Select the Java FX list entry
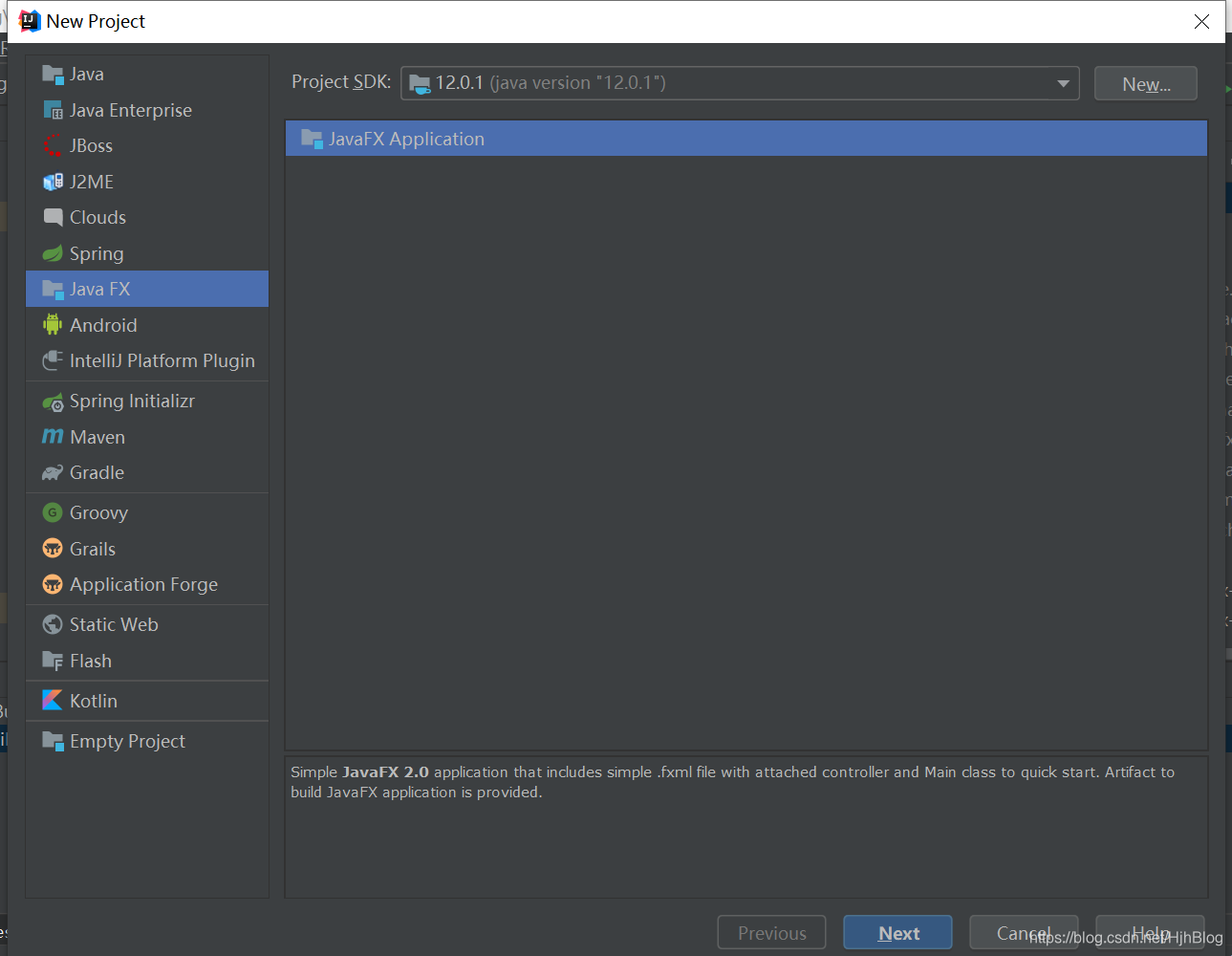Screen dimensions: 1232x956 coord(147,289)
